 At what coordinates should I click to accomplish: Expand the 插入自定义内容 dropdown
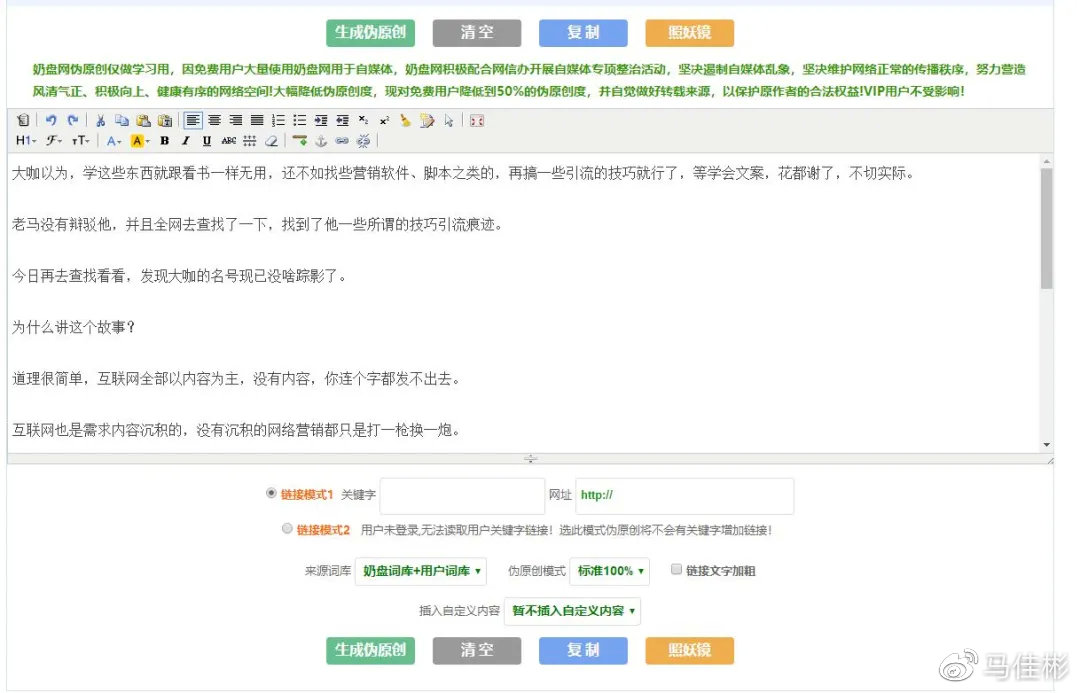(572, 610)
